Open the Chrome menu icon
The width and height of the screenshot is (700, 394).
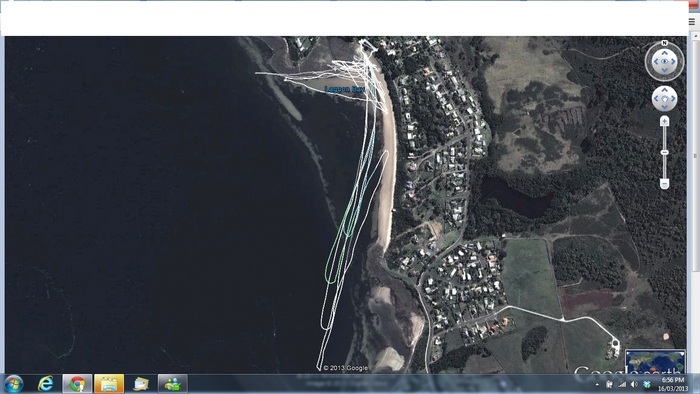[693, 21]
